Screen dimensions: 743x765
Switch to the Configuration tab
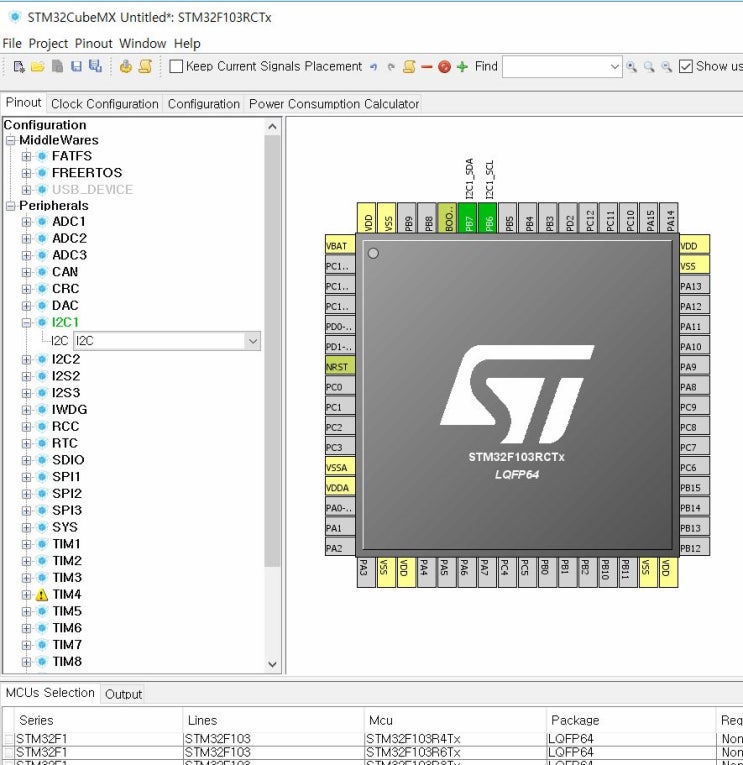point(204,104)
